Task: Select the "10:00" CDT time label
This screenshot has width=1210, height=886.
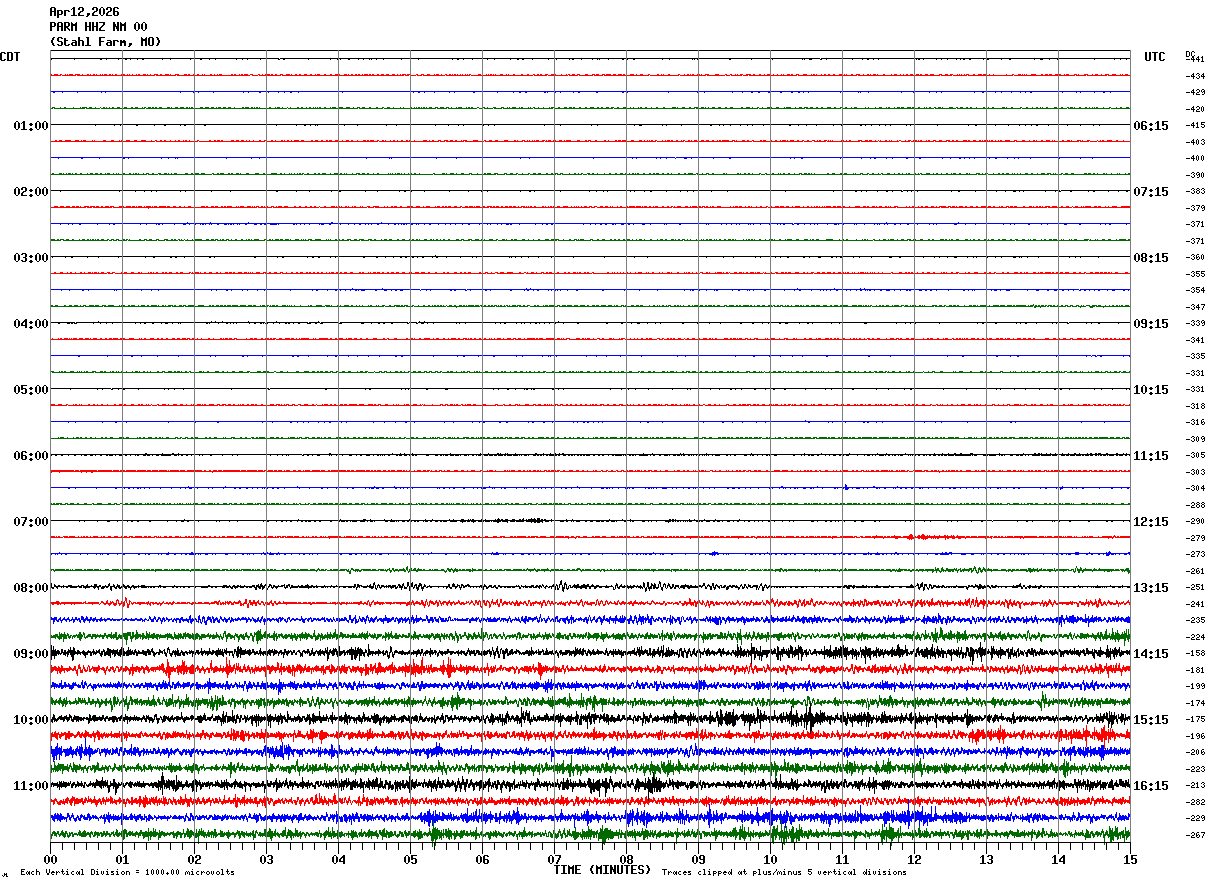Action: (31, 720)
